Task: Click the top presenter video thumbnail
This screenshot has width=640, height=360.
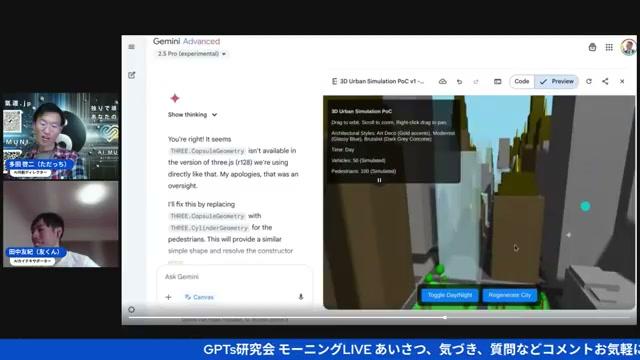Action: 61,137
